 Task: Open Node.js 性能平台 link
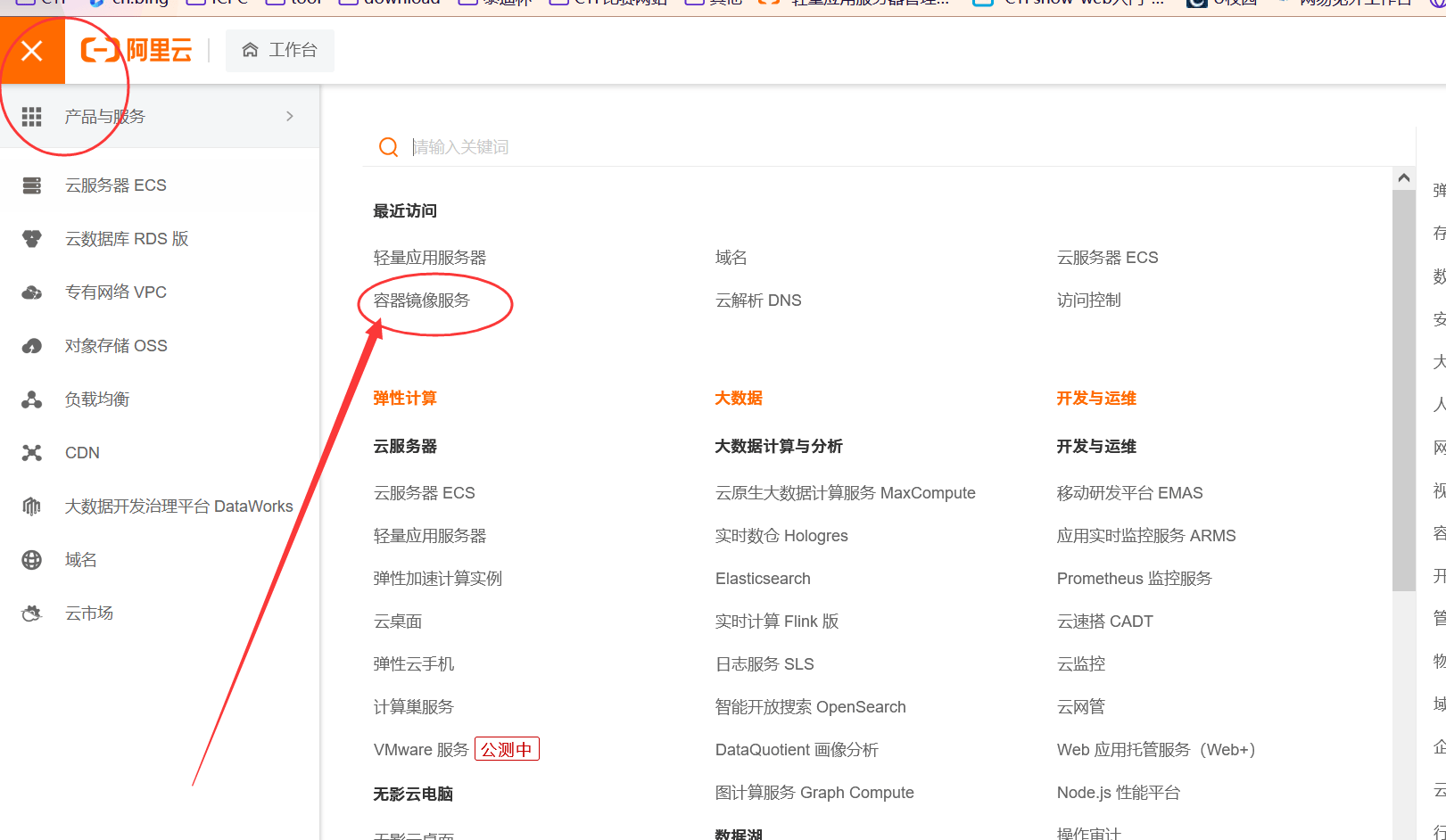1119,793
